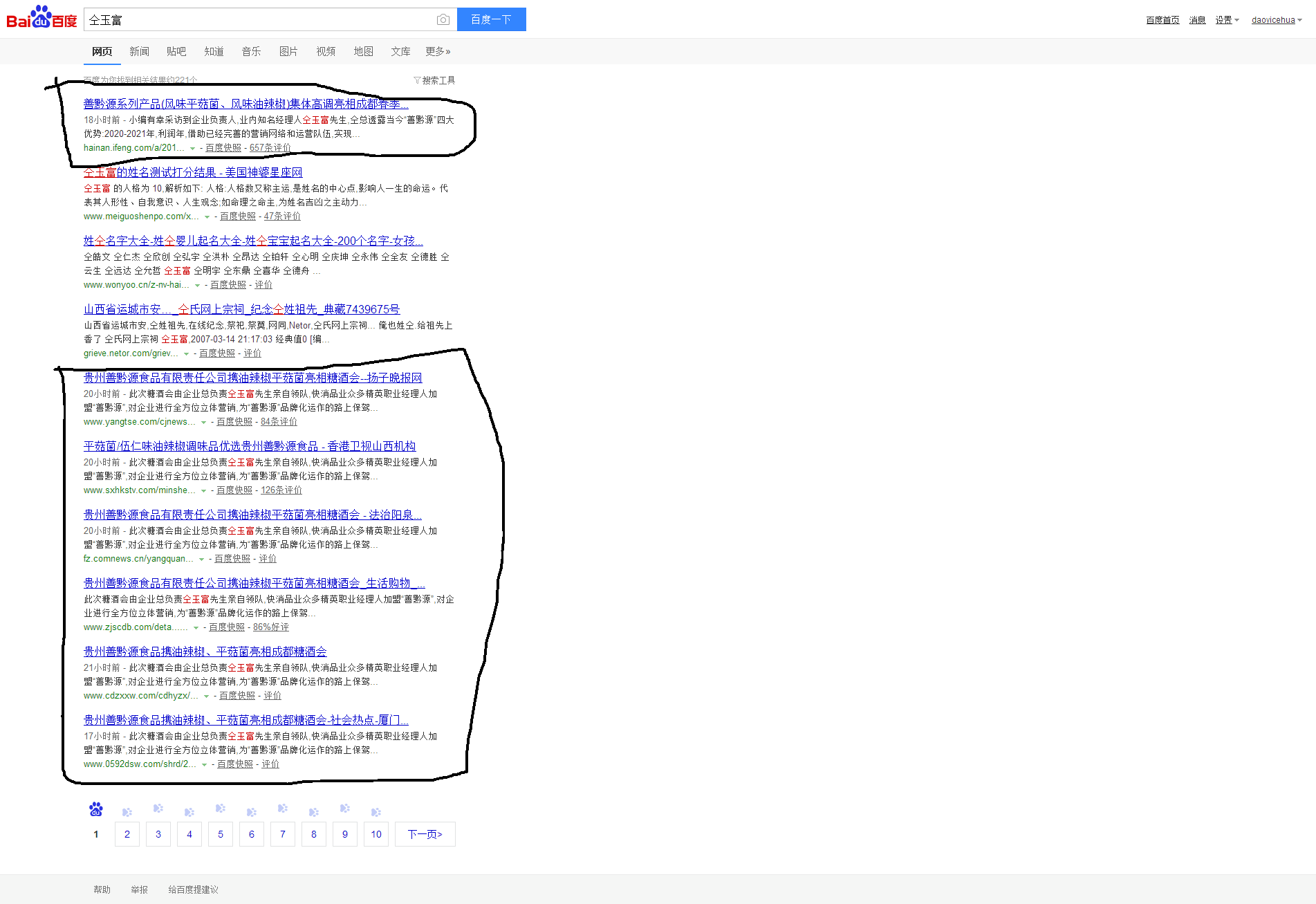Screen dimensions: 1316x904
Task: Open 86%好评 rating link
Action: pyautogui.click(x=271, y=627)
